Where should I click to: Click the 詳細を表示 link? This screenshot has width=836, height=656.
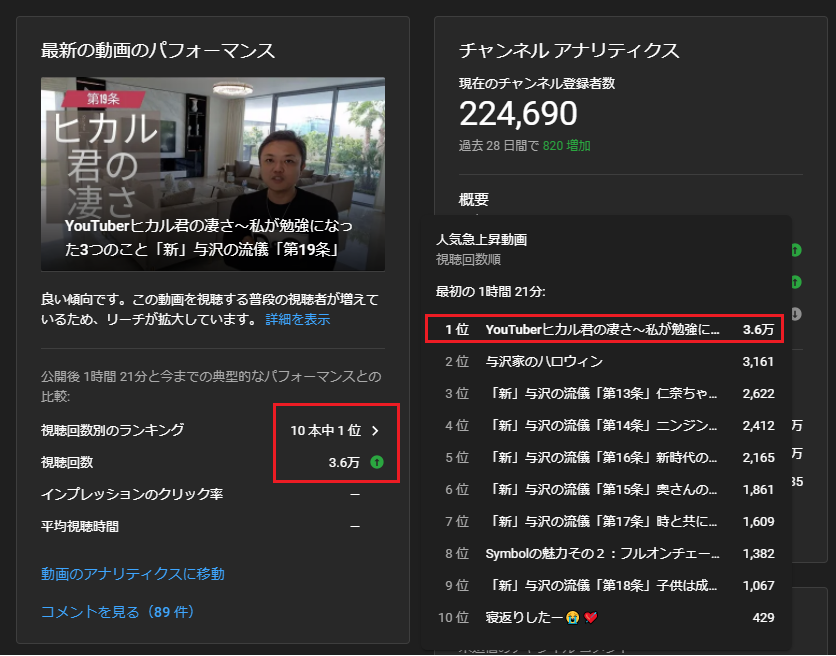click(x=298, y=319)
